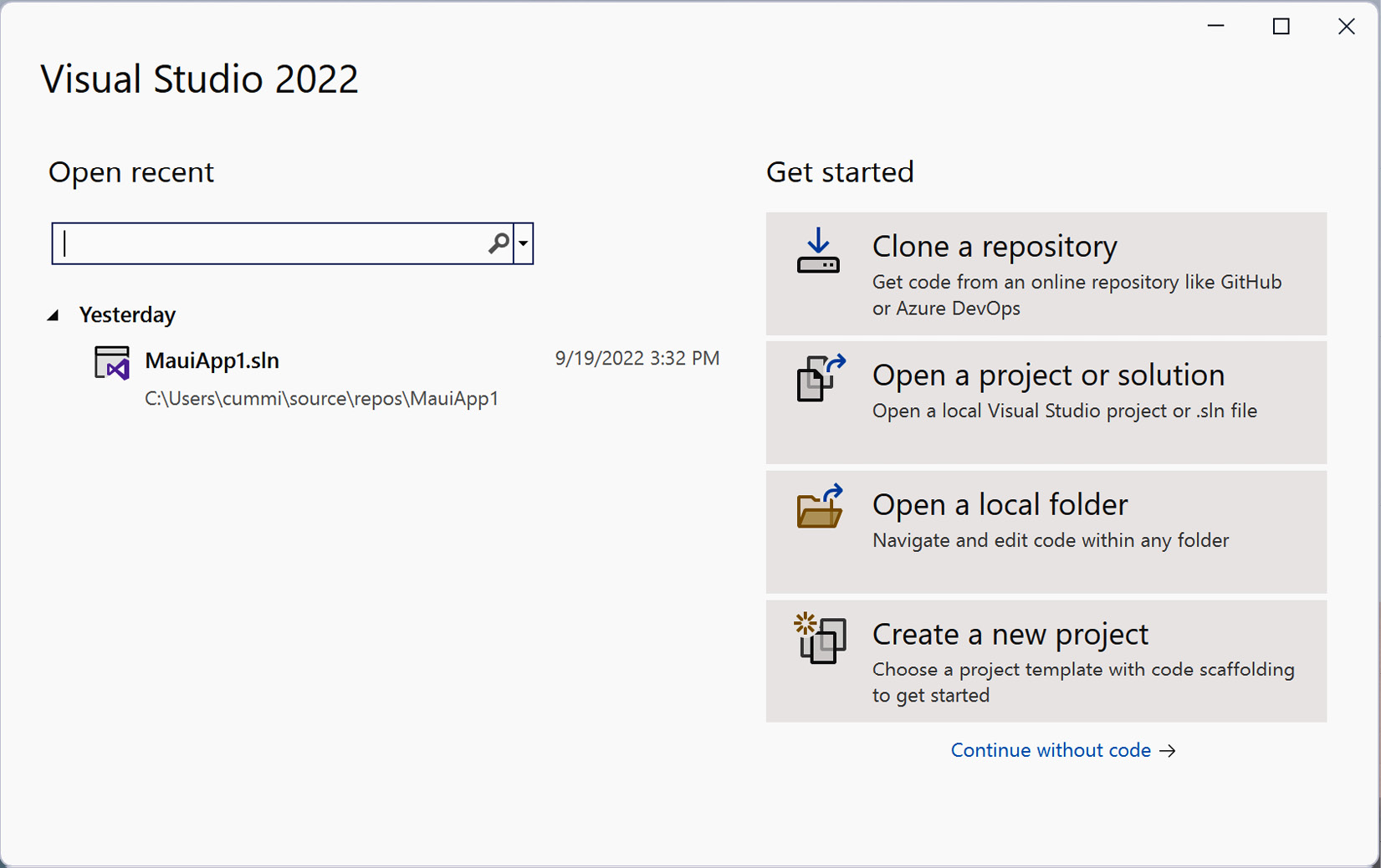Click Continue without code link
This screenshot has width=1381, height=868.
(1063, 750)
